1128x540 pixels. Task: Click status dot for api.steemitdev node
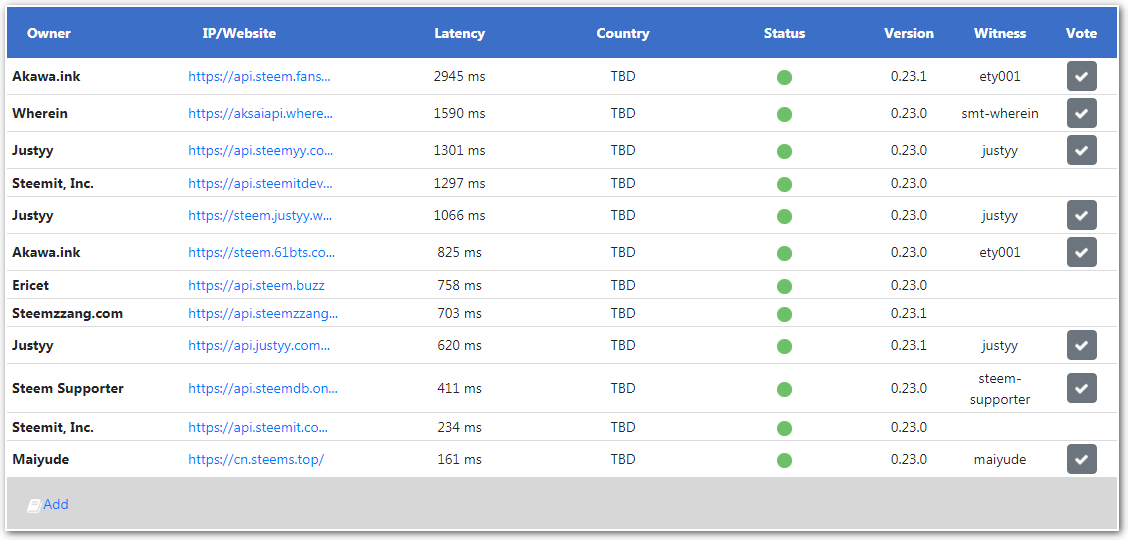[784, 184]
